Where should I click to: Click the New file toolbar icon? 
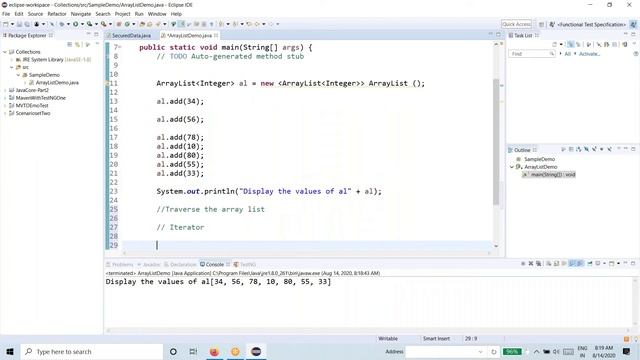pyautogui.click(x=6, y=24)
